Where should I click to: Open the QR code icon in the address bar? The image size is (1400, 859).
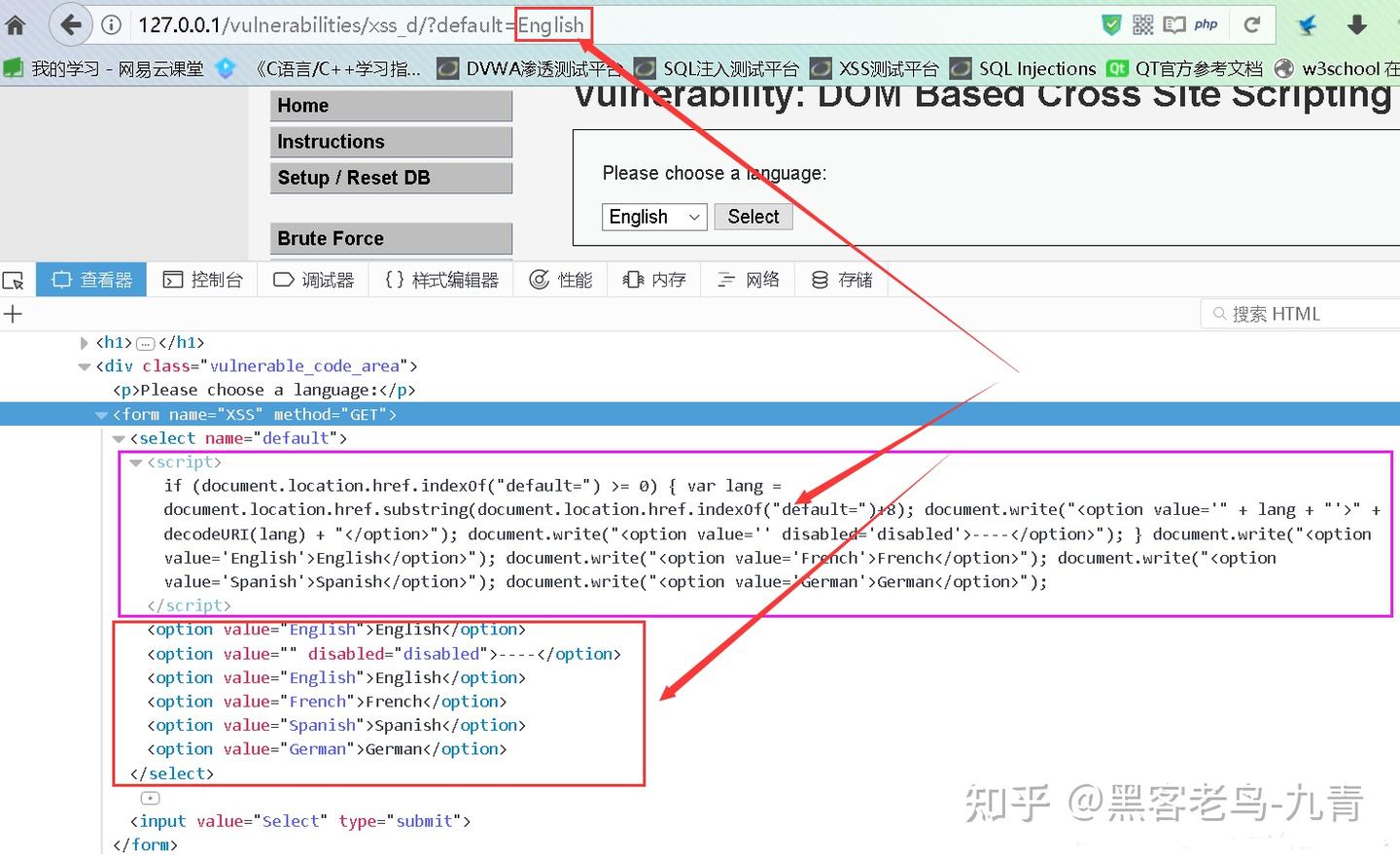pos(1142,25)
